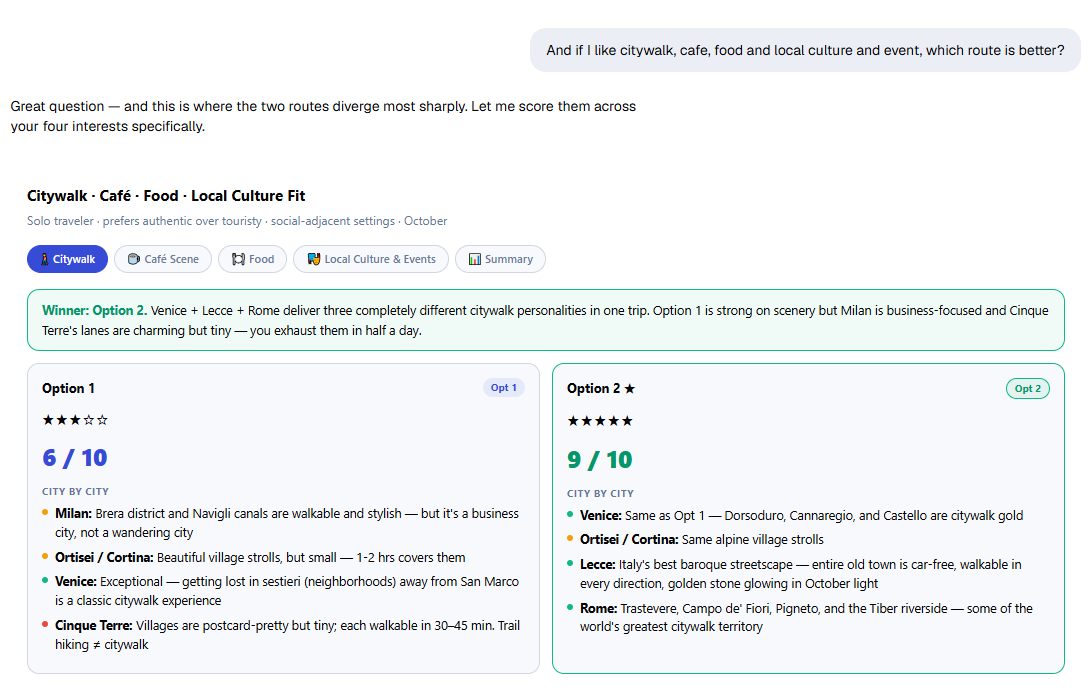The image size is (1089, 696).
Task: Click the 6 / 10 score
Action: (x=75, y=458)
